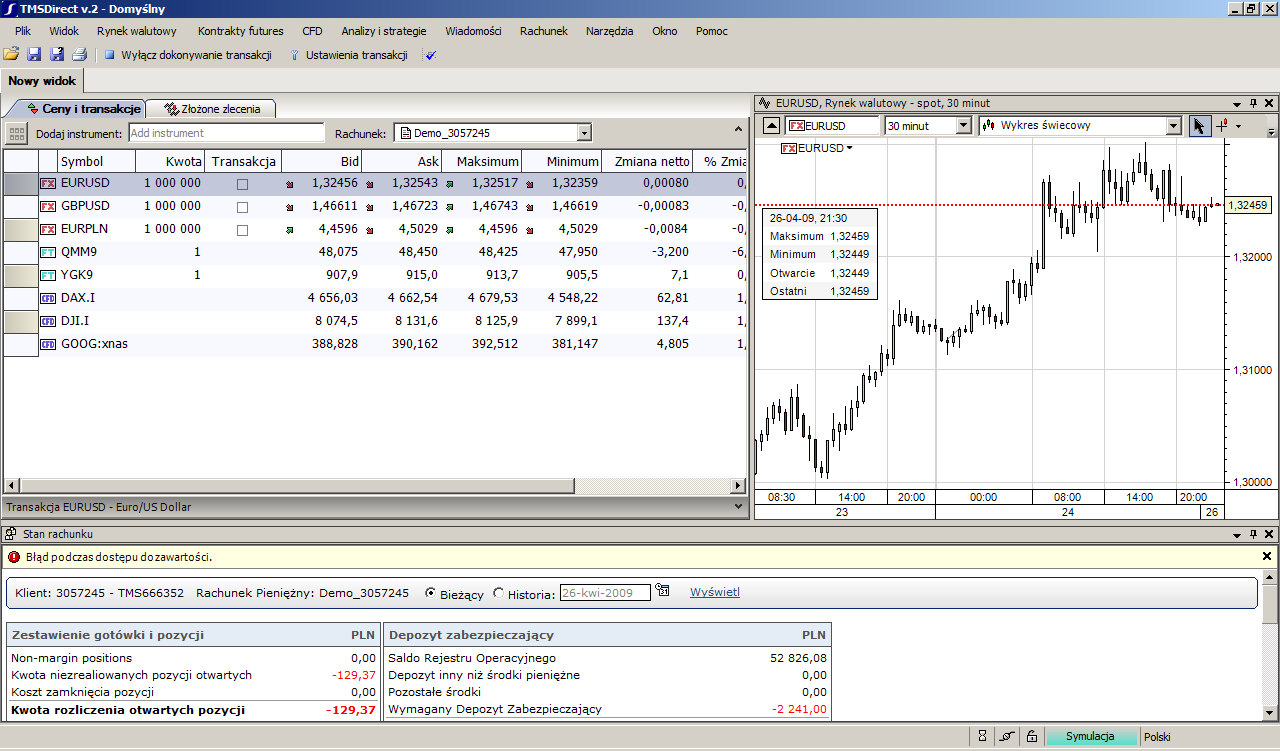This screenshot has width=1280, height=751.
Task: Click Ustawienia transakcji button
Action: (x=349, y=55)
